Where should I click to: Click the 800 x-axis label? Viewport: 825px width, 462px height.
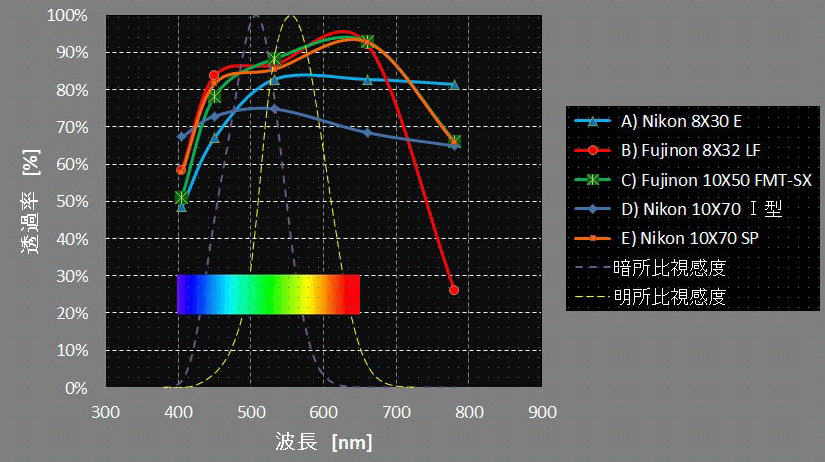469,412
